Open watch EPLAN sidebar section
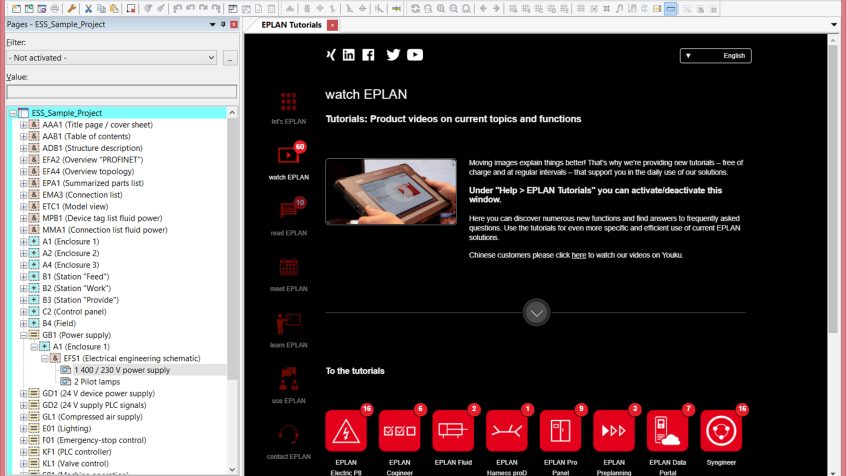Image resolution: width=846 pixels, height=476 pixels. pos(289,162)
